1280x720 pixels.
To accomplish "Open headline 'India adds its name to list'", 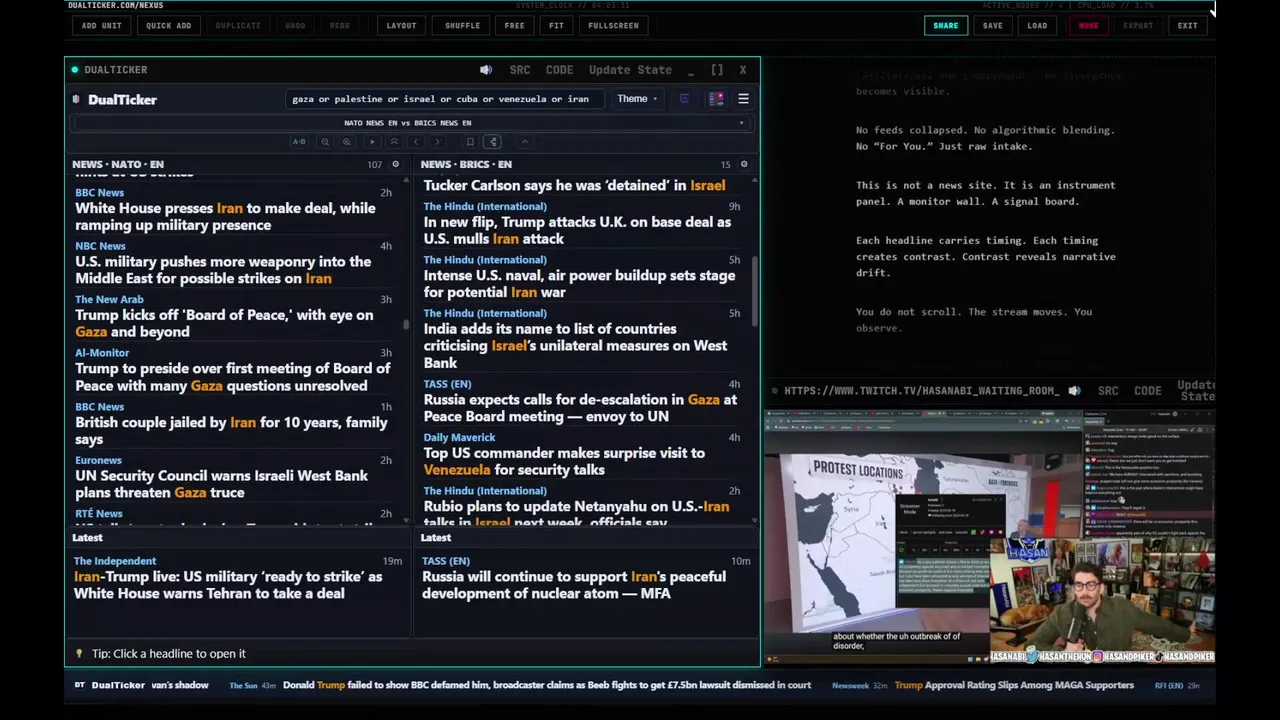I will pos(575,346).
